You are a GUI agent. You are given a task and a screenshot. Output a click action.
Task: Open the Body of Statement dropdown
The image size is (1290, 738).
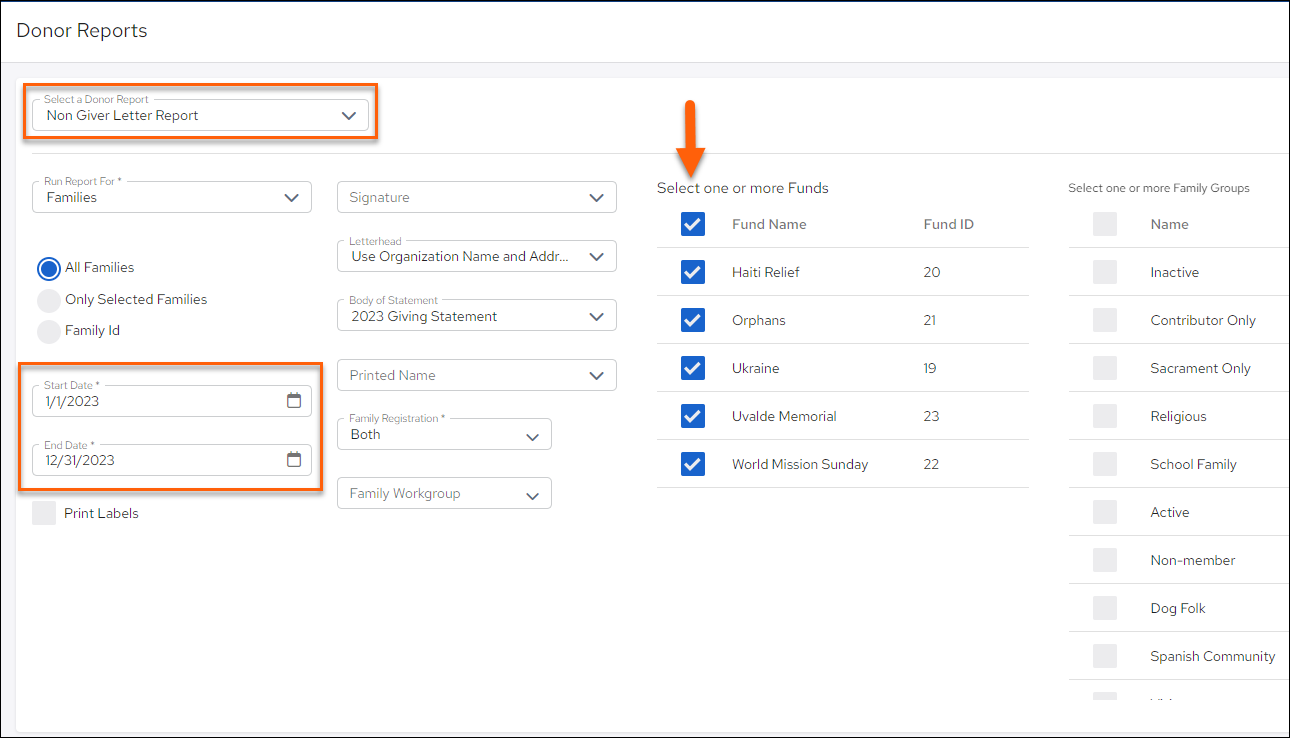click(477, 316)
